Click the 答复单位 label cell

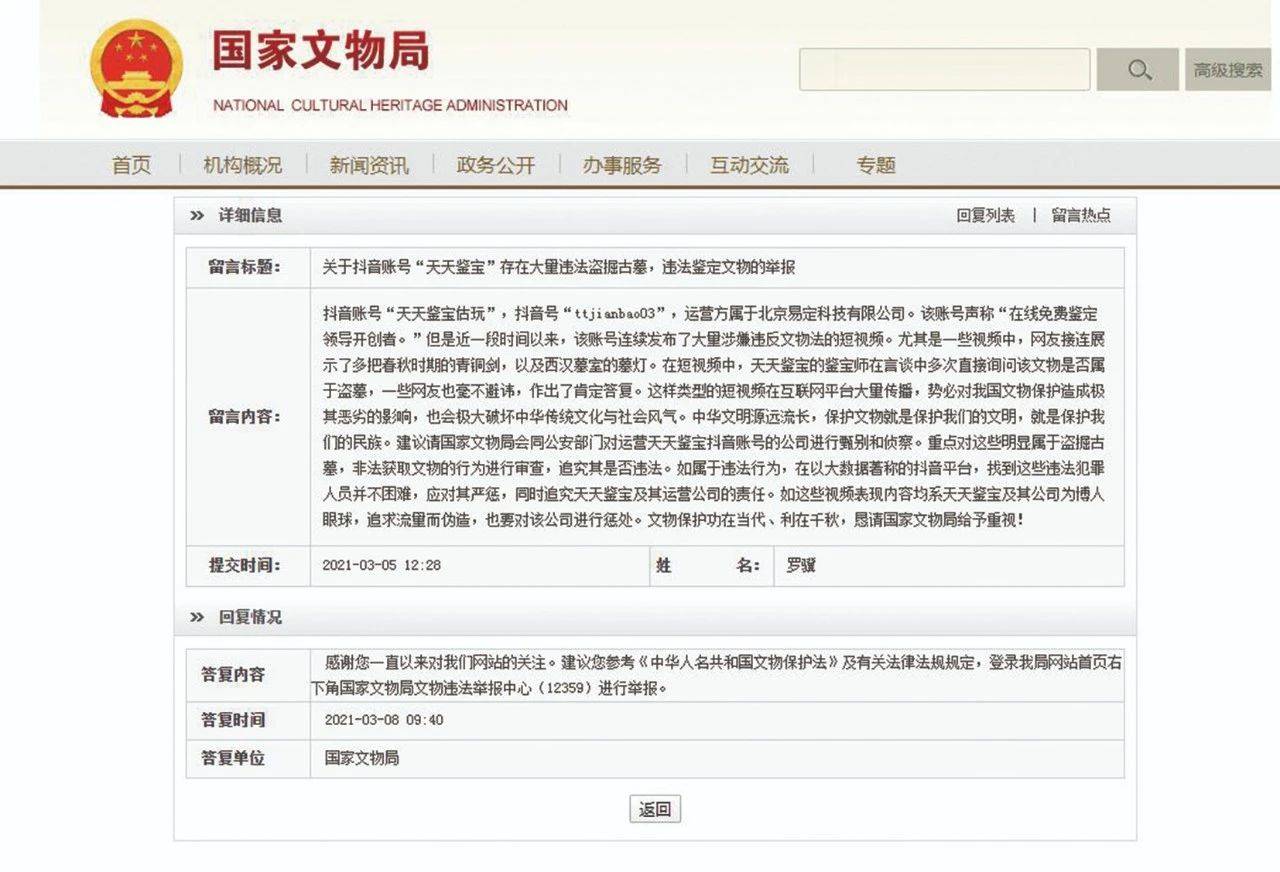coord(248,758)
